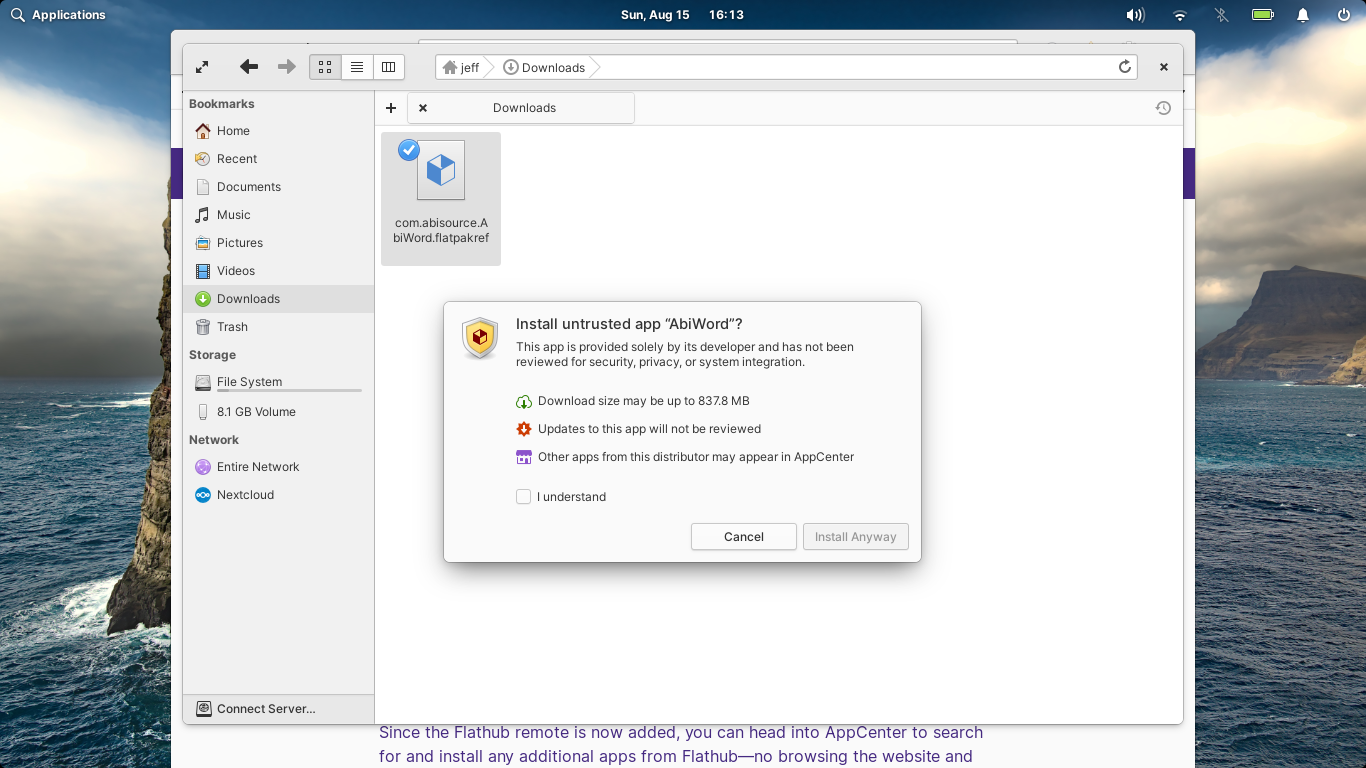
Task: Open the Bluetooth indicator
Action: 1221,15
